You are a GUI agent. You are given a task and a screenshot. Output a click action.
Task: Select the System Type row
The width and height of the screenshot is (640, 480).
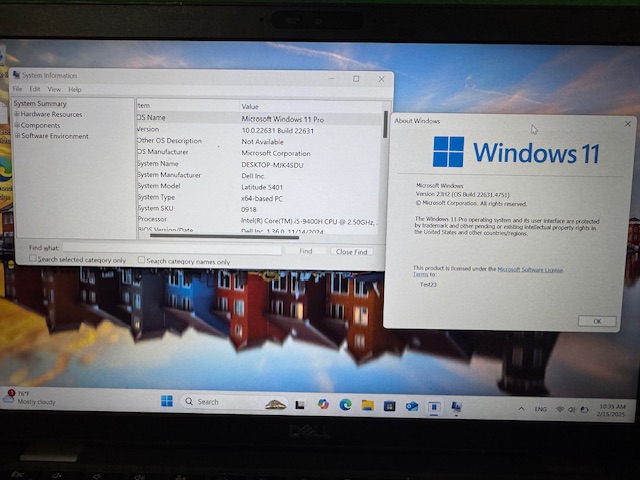pos(259,198)
